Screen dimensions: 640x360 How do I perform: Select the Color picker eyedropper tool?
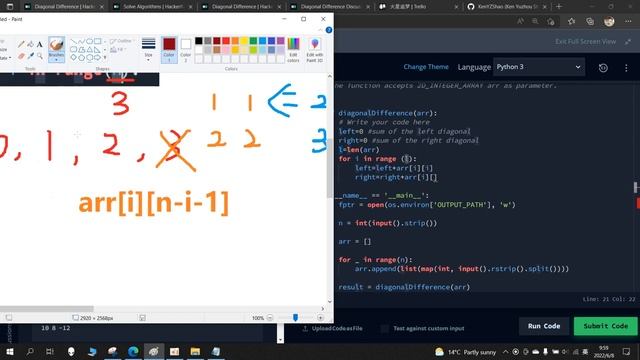click(x=31, y=56)
